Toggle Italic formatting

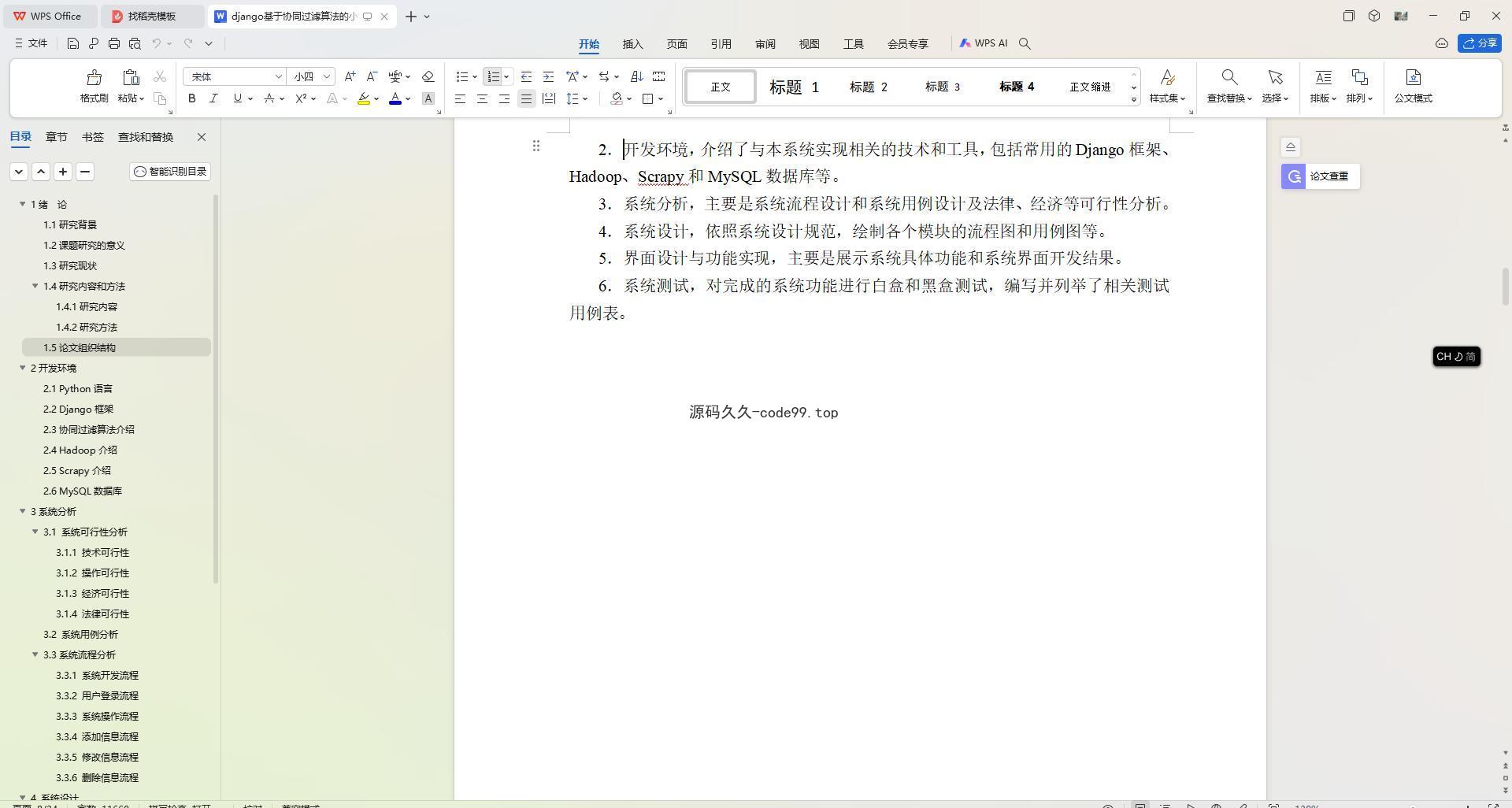click(213, 98)
